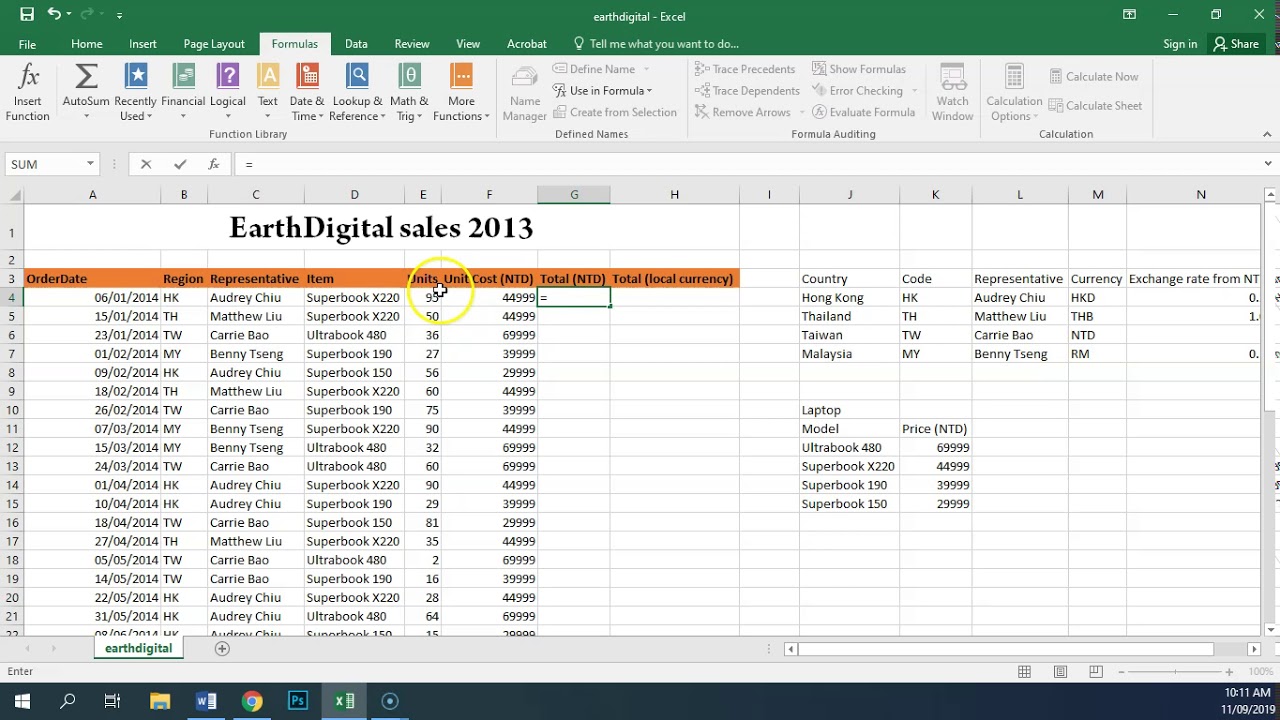Click Trace Precedents
Viewport: 1280px width, 720px height.
click(745, 69)
